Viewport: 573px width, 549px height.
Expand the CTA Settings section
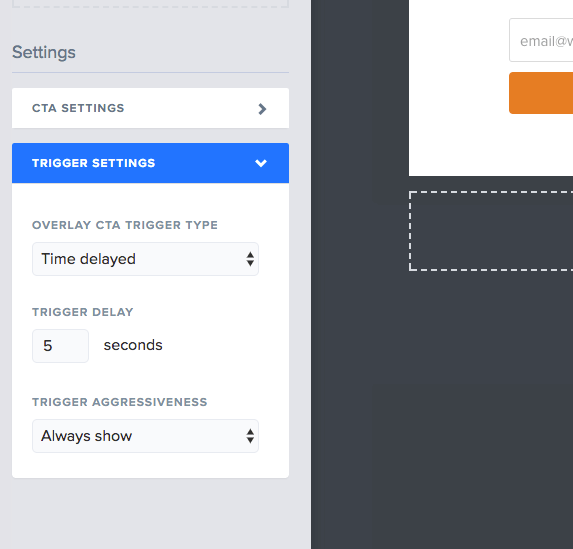pos(151,108)
